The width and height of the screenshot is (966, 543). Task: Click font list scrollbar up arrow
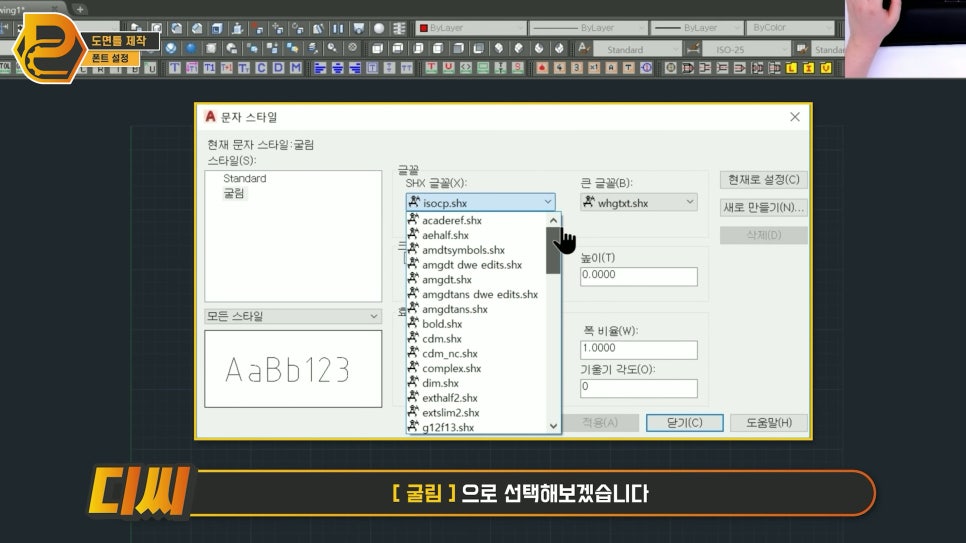(x=553, y=220)
